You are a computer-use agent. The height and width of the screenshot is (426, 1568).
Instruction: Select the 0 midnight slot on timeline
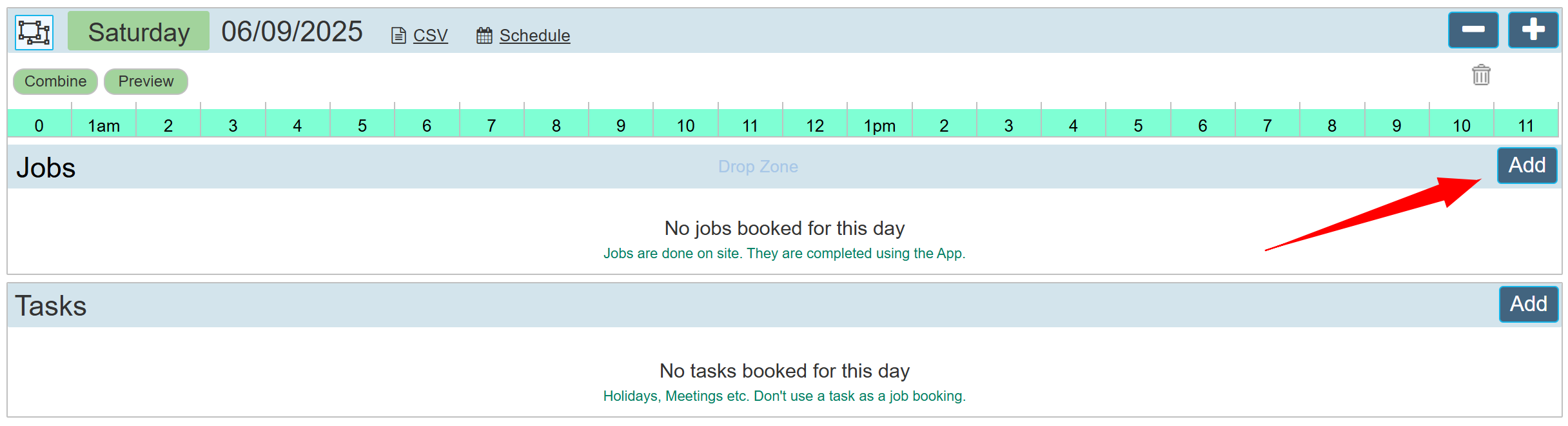pyautogui.click(x=39, y=125)
